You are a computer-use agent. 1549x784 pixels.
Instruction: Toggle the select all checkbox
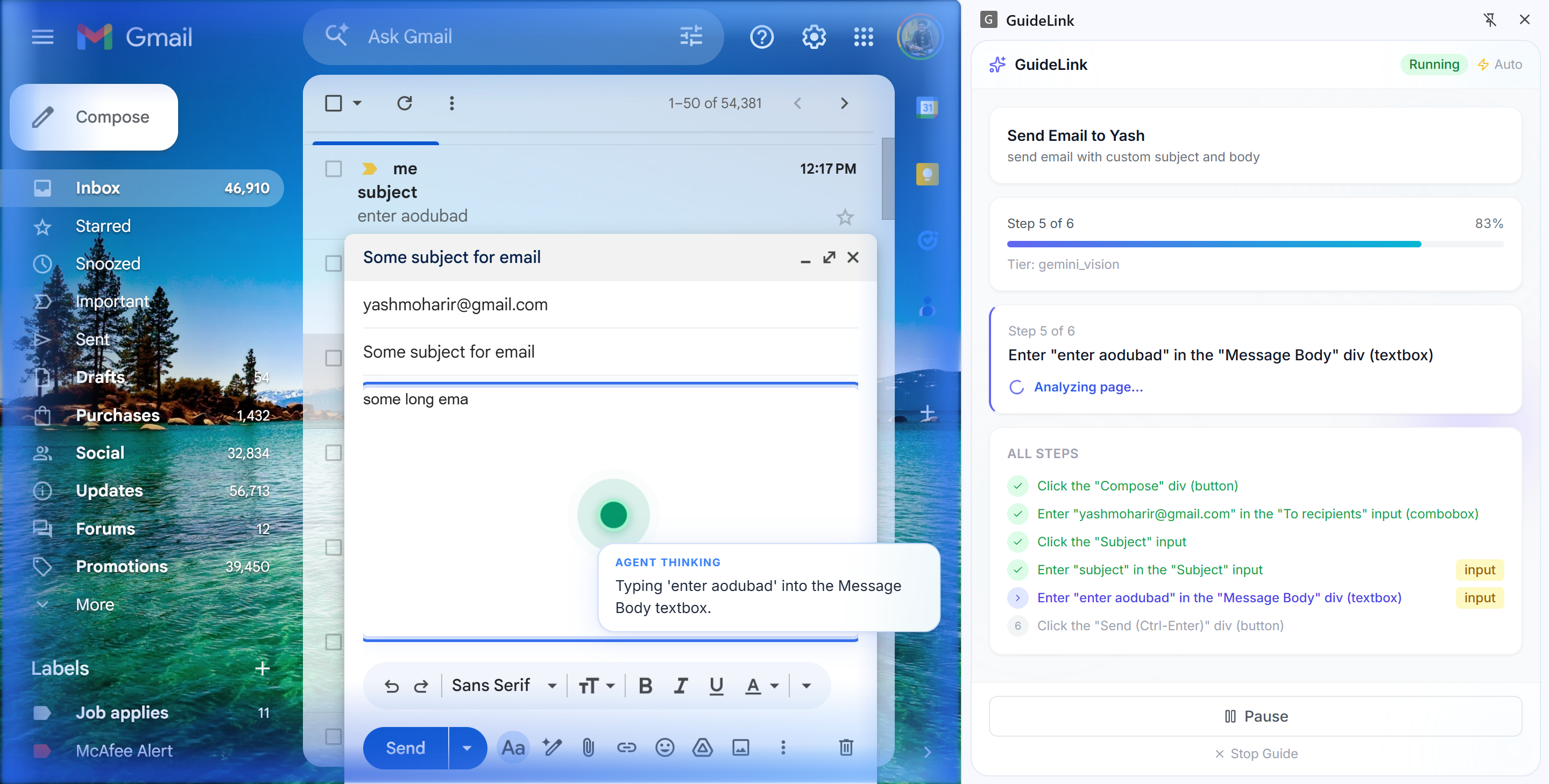click(x=333, y=103)
